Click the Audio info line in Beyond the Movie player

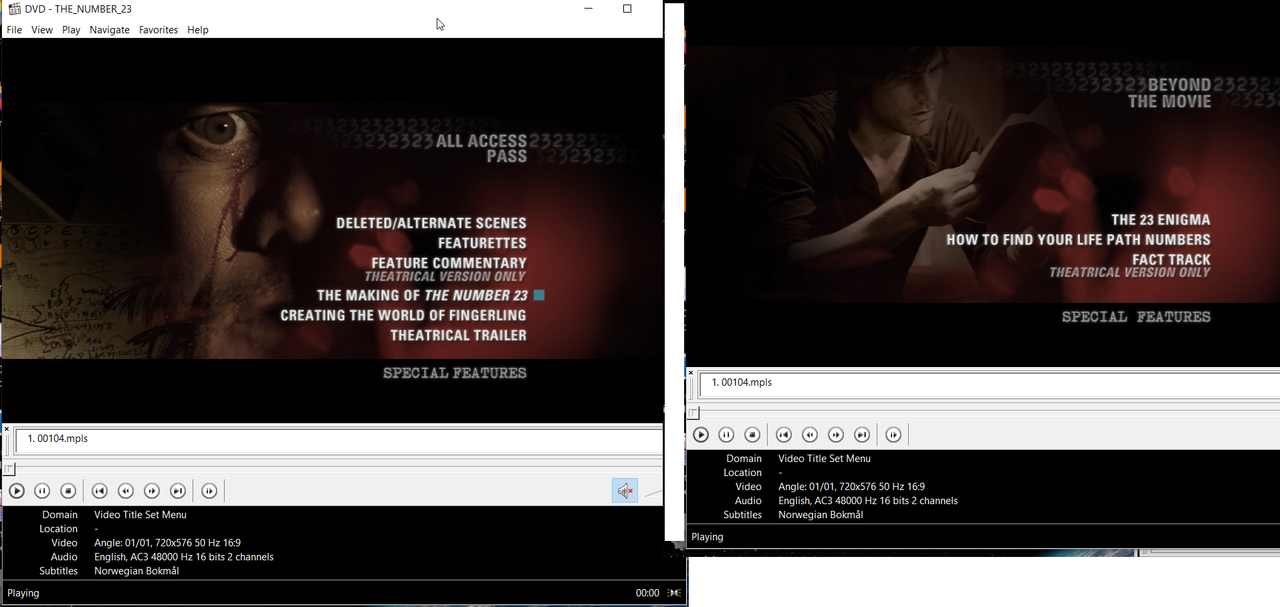(868, 501)
